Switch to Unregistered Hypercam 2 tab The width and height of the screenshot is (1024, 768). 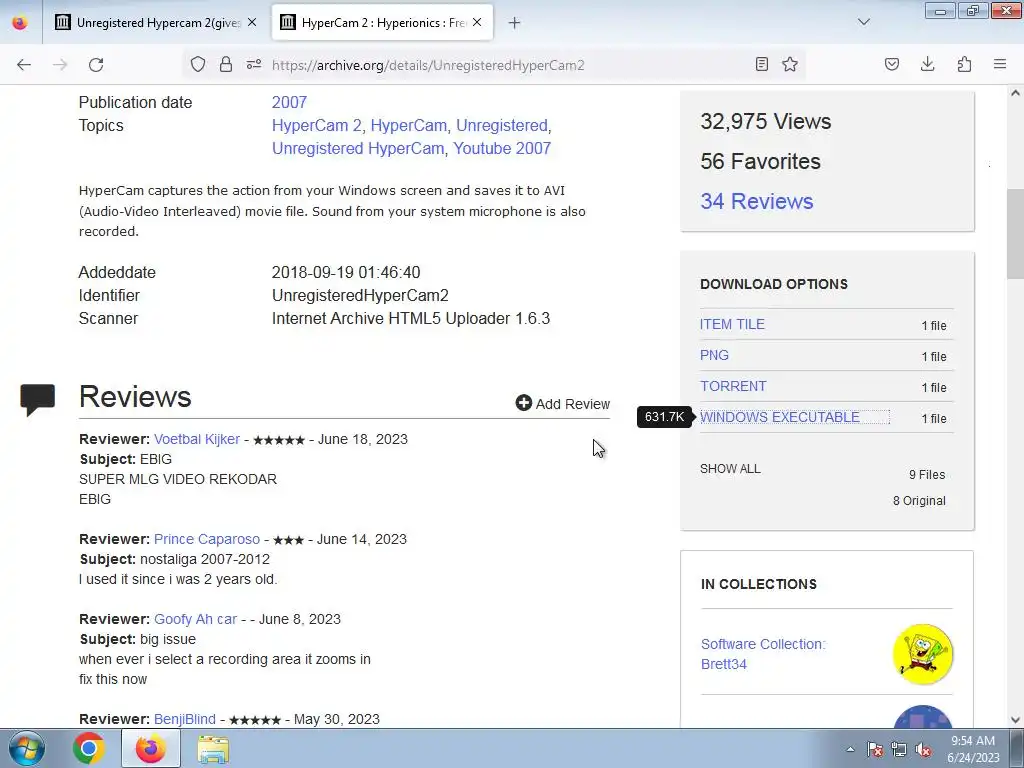[155, 23]
